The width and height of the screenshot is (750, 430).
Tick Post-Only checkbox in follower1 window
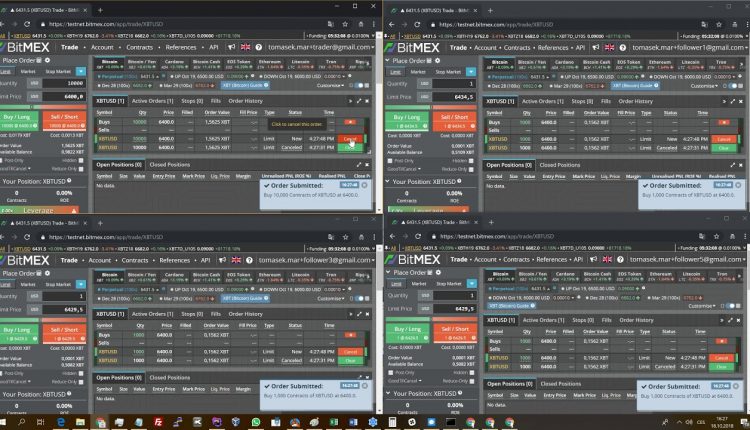coord(390,161)
